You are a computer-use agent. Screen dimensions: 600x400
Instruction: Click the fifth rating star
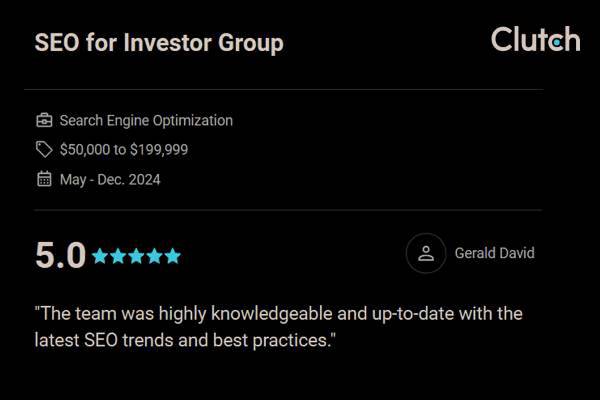click(172, 256)
